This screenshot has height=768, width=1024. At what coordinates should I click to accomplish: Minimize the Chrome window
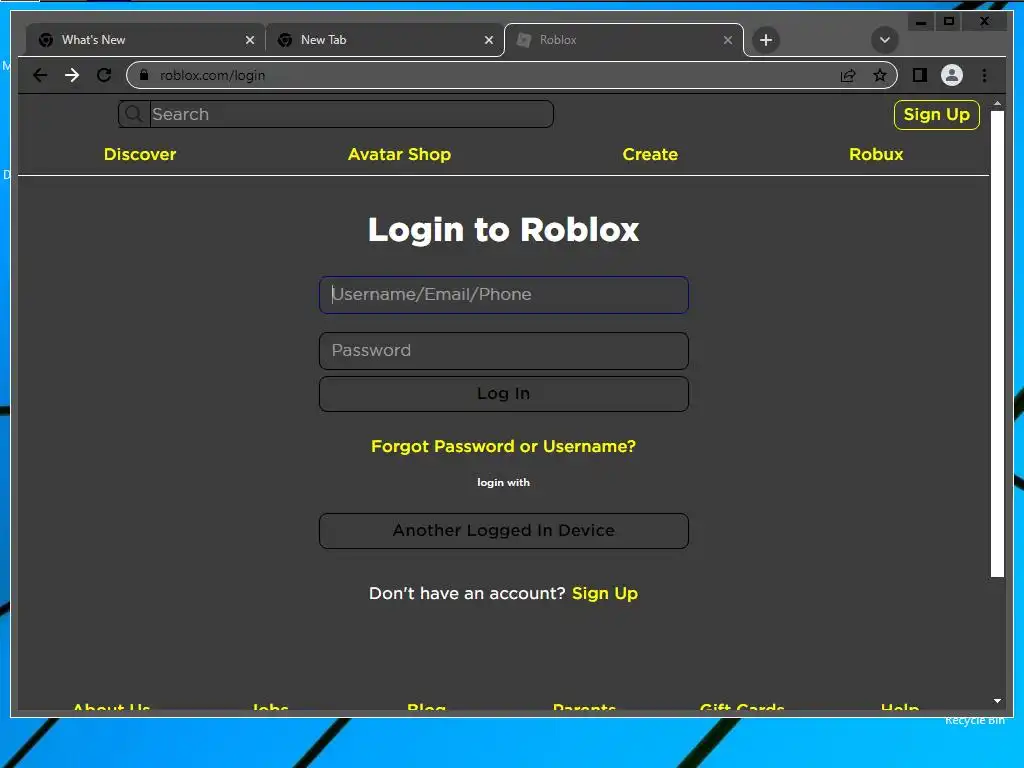pos(921,22)
